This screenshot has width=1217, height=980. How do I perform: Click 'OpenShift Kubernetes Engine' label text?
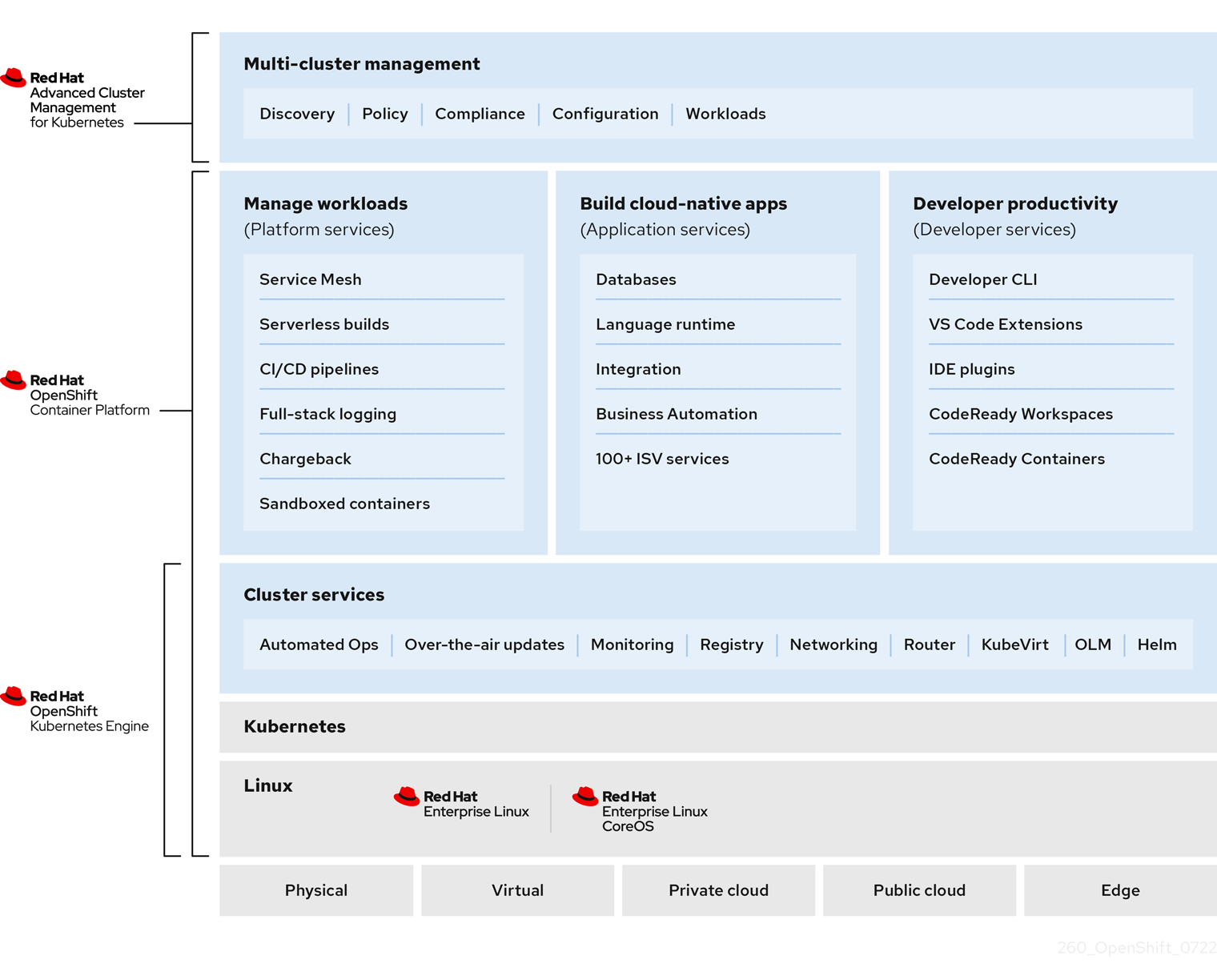[x=89, y=718]
